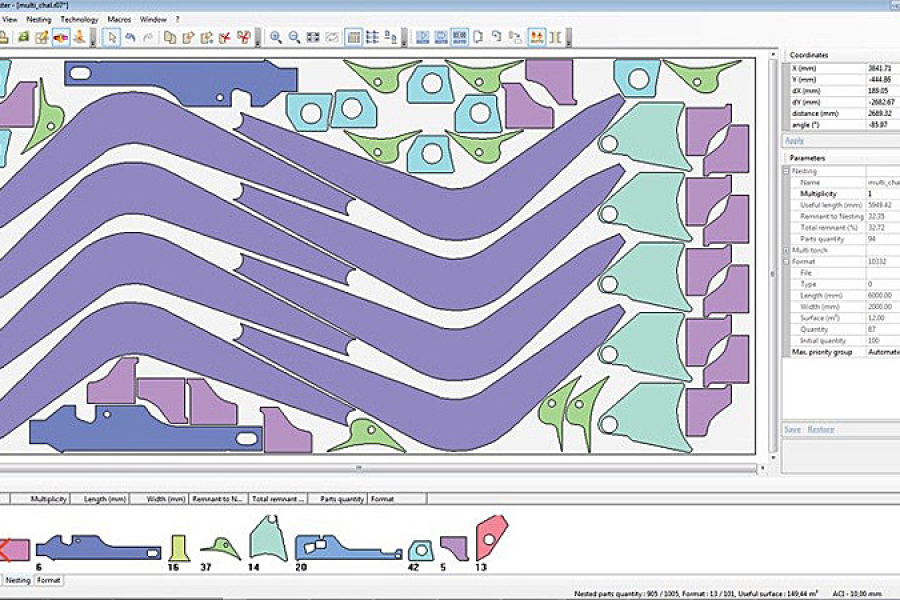Click the bracket mirror icon at toolbar end
Image resolution: width=900 pixels, height=600 pixels.
pos(555,37)
